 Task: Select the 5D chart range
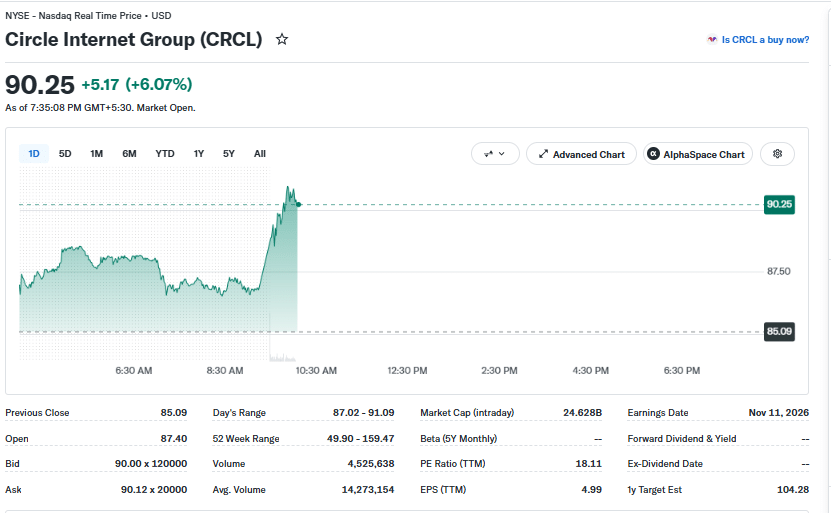pos(65,154)
